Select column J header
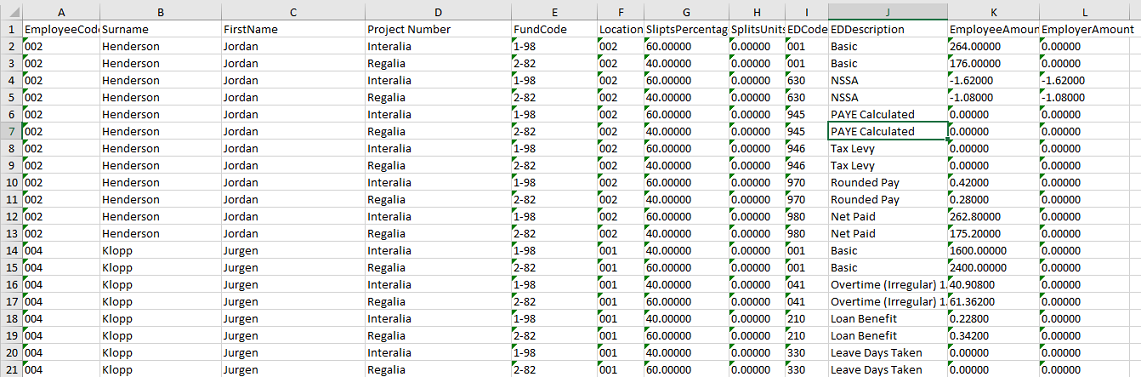The height and width of the screenshot is (377, 1141). click(888, 11)
